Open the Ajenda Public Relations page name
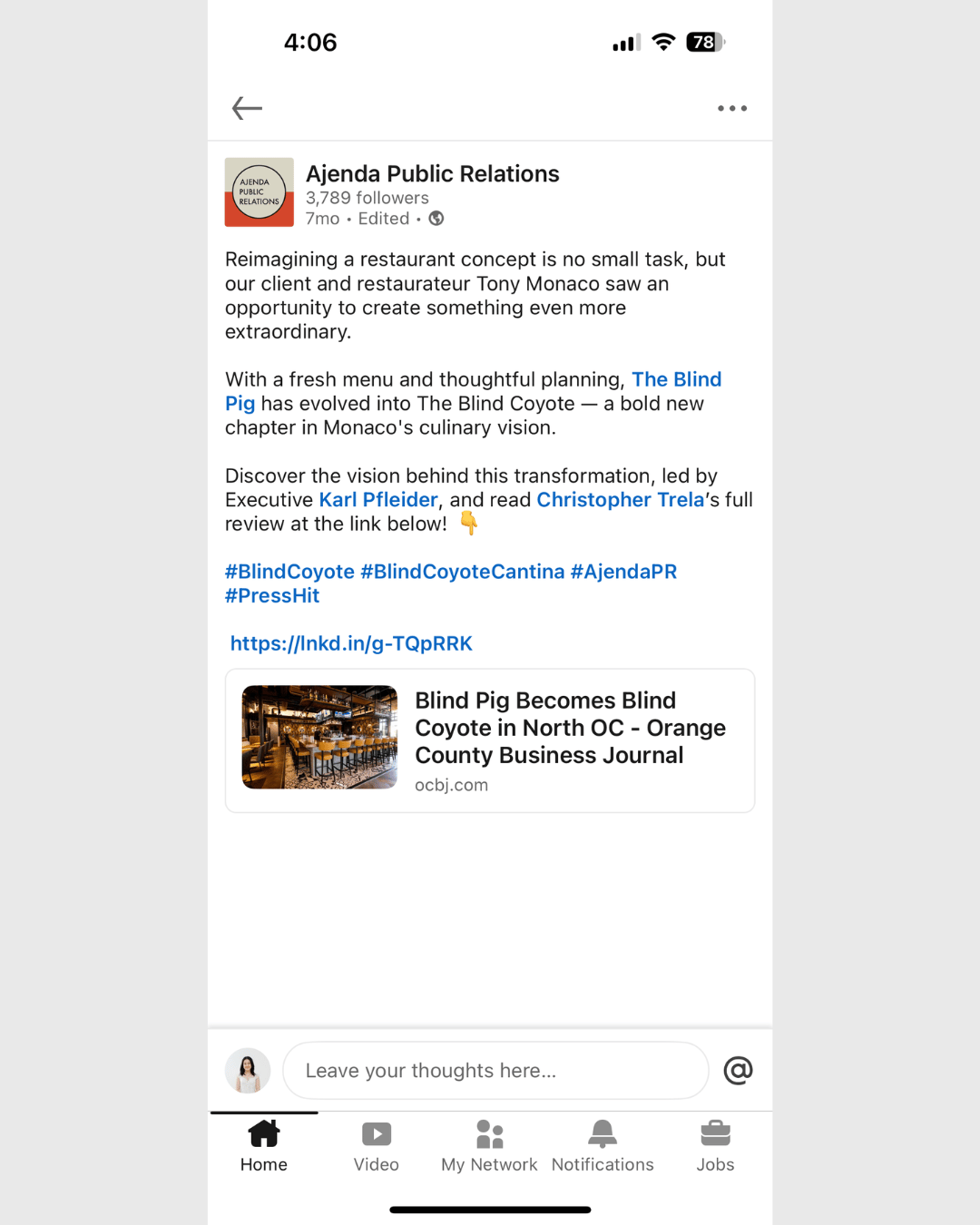 point(432,173)
